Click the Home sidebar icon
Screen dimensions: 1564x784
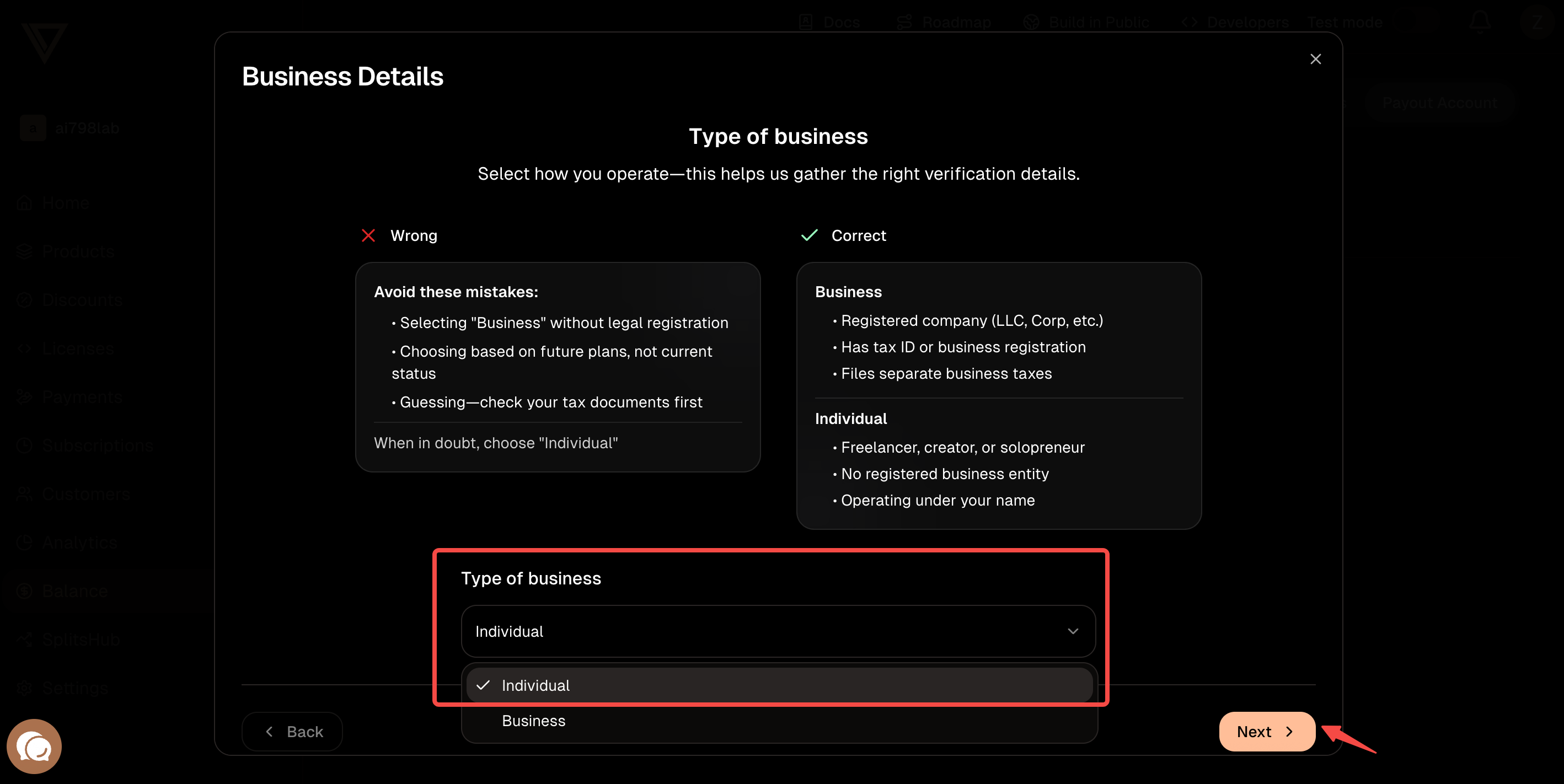click(x=24, y=203)
